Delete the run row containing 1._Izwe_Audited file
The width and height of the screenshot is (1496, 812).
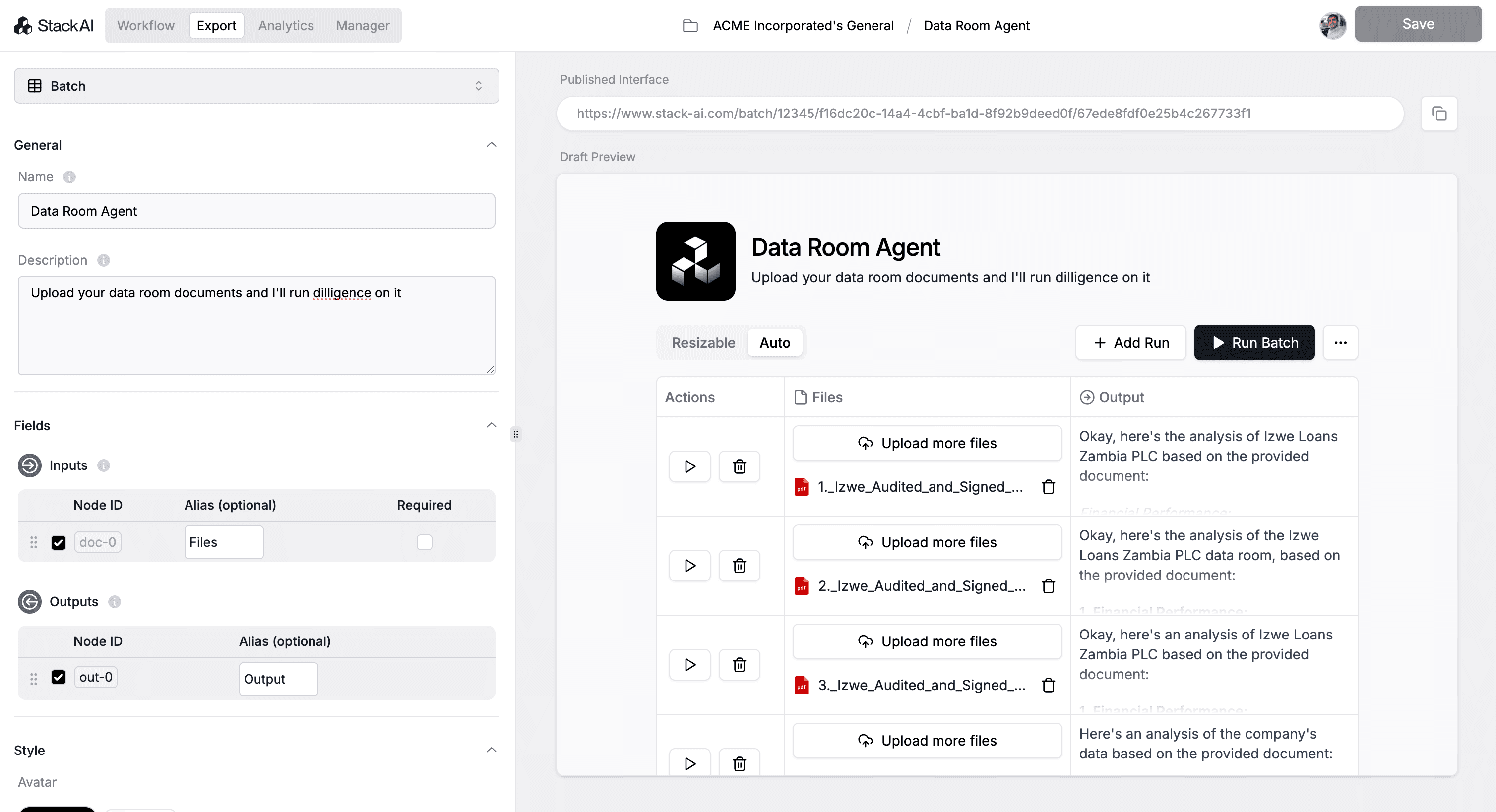click(739, 466)
